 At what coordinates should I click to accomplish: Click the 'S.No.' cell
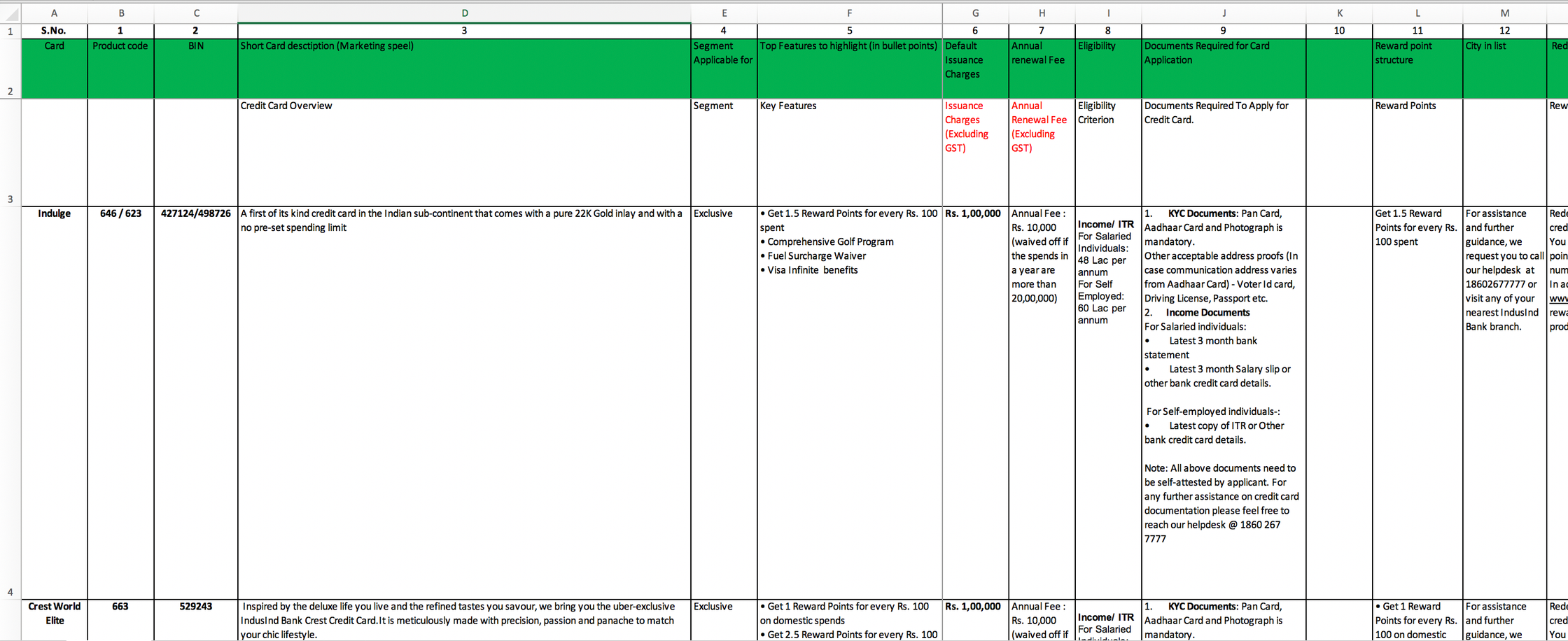(55, 31)
